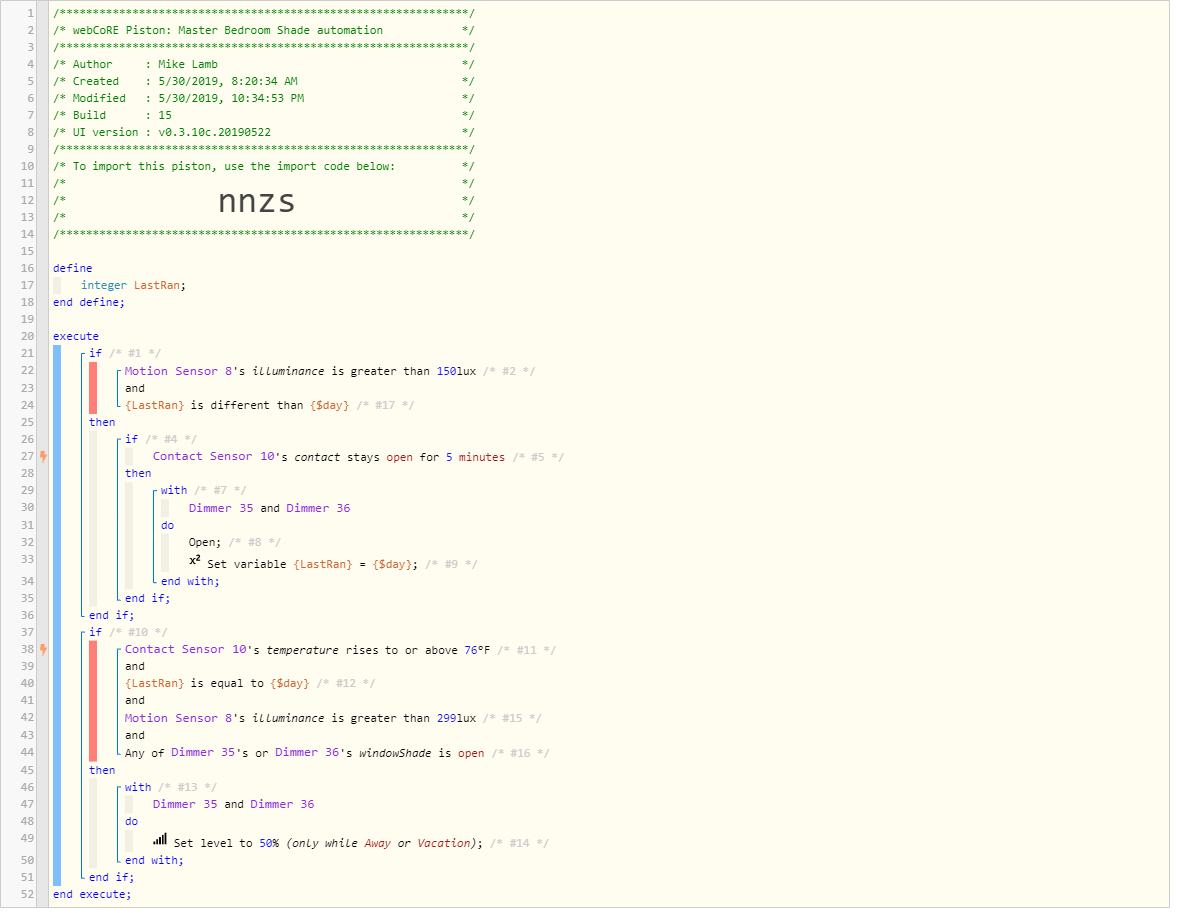The image size is (1178, 913).
Task: Select Dimmer 35 and Dimmer 36 under with #7
Action: [x=270, y=509]
